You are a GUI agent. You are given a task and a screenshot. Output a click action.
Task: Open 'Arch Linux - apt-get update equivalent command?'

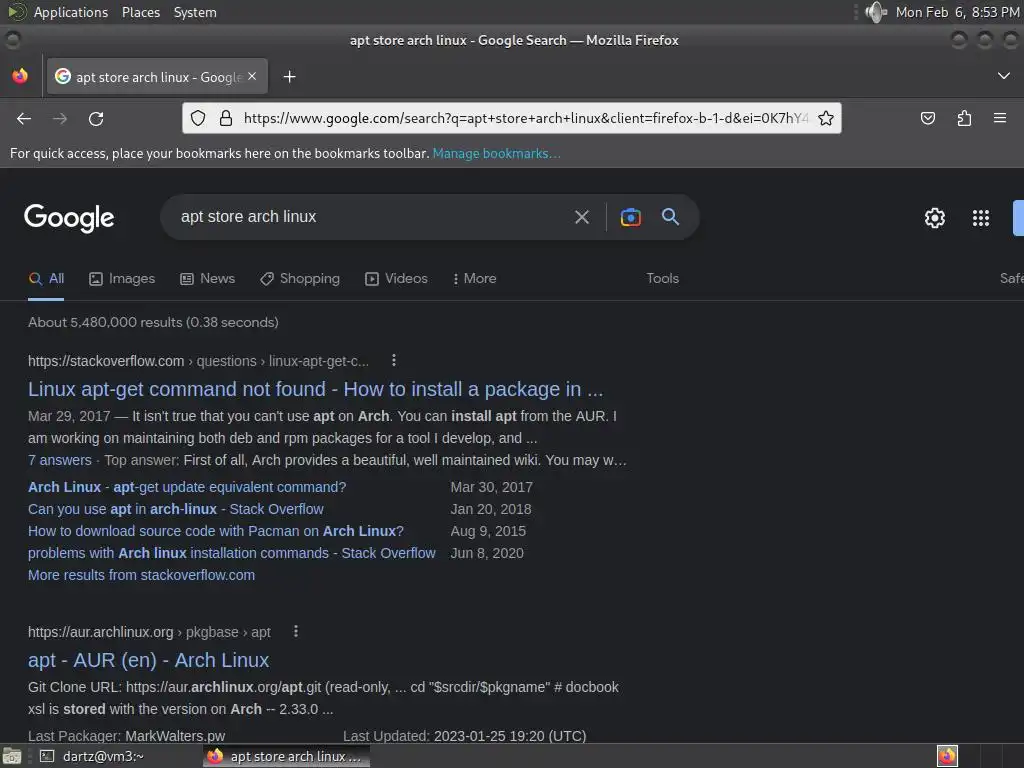pos(187,487)
